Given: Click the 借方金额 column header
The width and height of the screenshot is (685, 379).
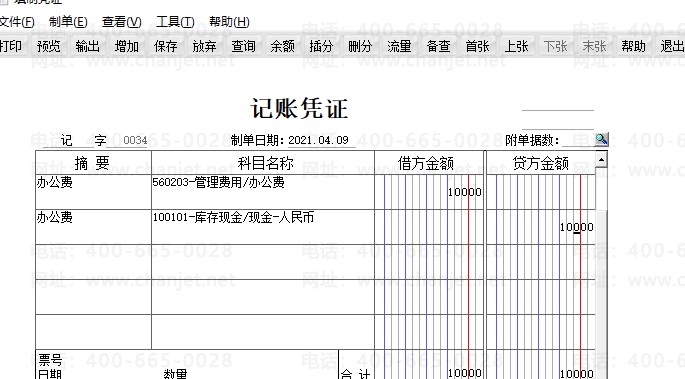Looking at the screenshot, I should 426,163.
